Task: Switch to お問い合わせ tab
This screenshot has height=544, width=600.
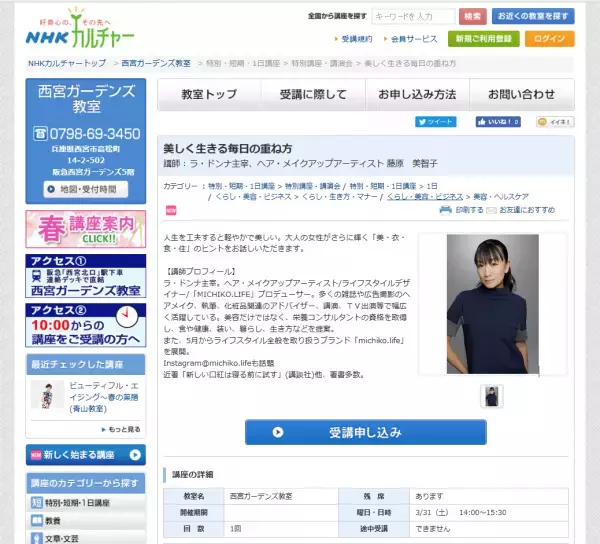Action: tap(522, 94)
